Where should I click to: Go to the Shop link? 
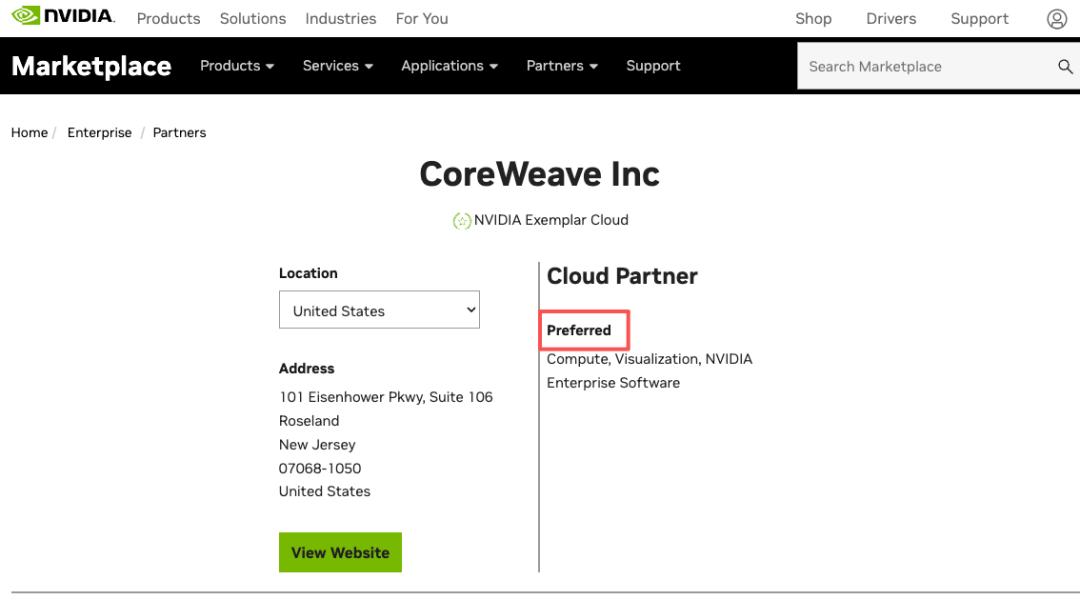813,19
